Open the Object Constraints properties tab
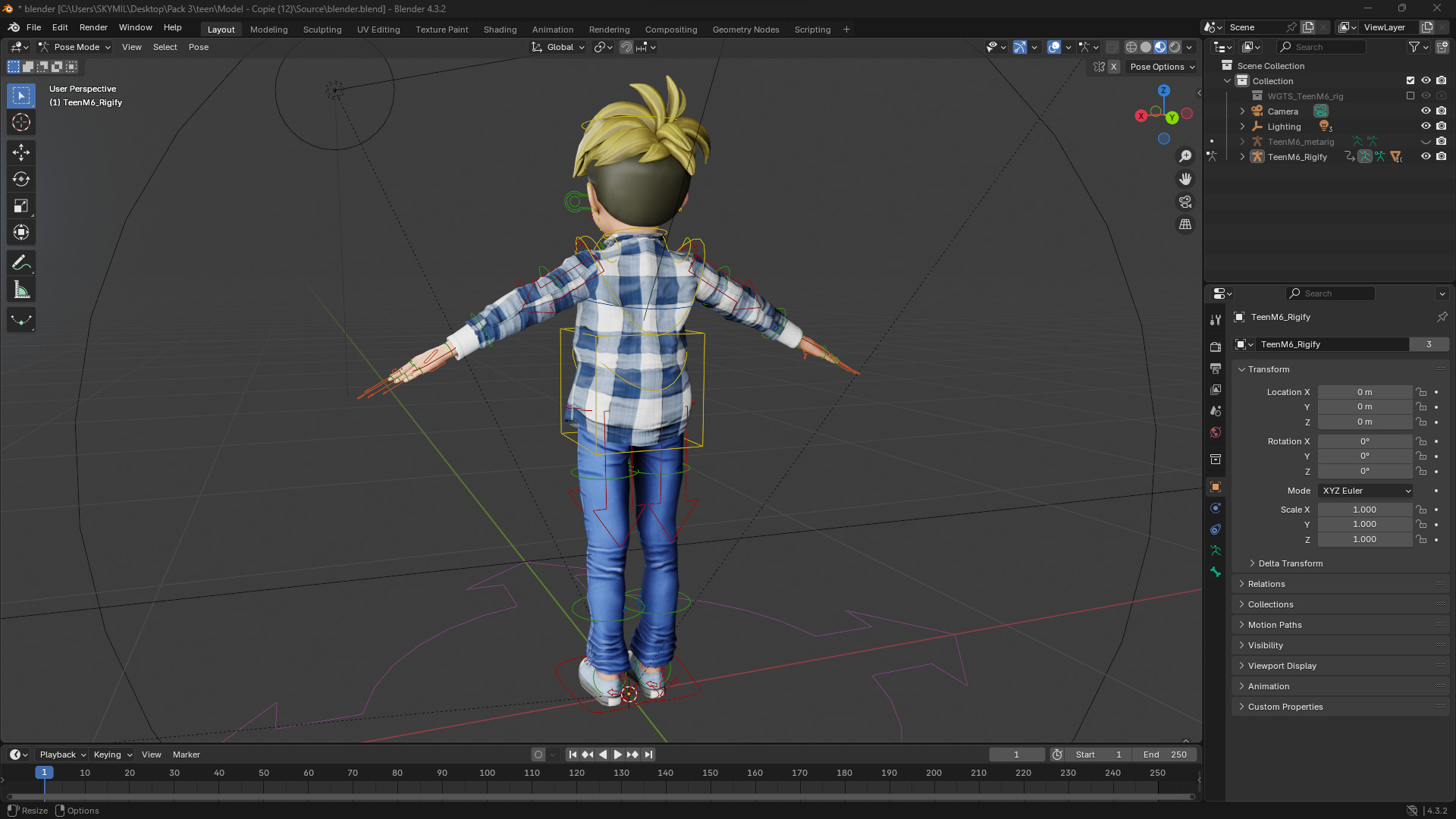This screenshot has width=1456, height=819. click(1216, 529)
